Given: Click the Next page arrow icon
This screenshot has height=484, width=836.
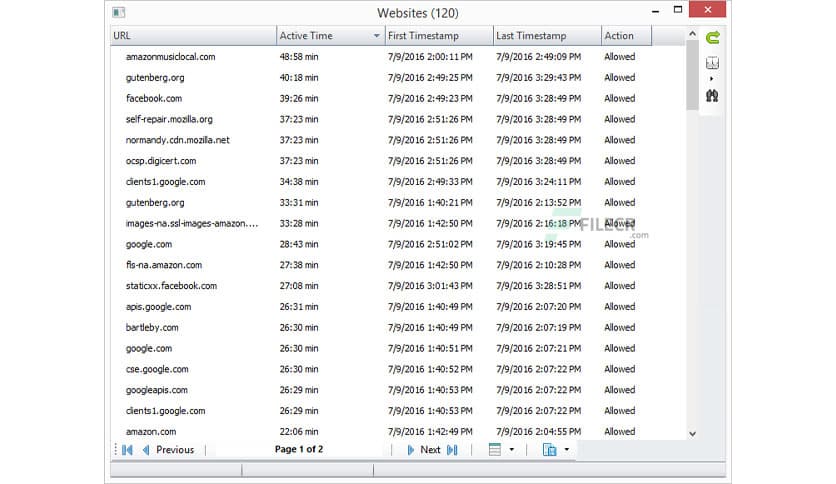Looking at the screenshot, I should click(411, 450).
